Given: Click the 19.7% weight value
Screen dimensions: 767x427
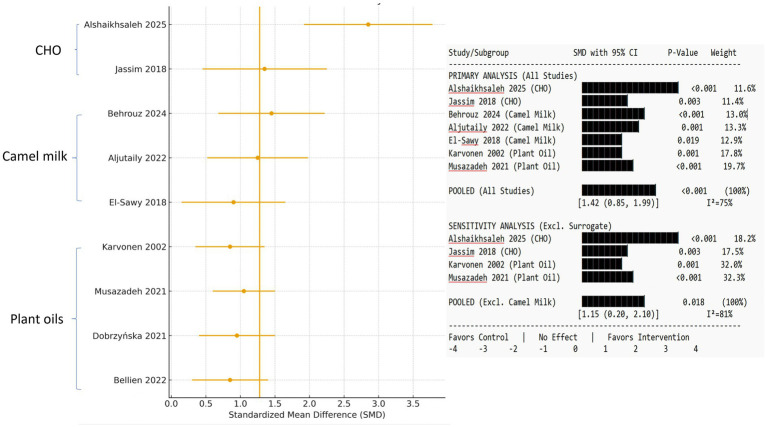Looking at the screenshot, I should 734,166.
